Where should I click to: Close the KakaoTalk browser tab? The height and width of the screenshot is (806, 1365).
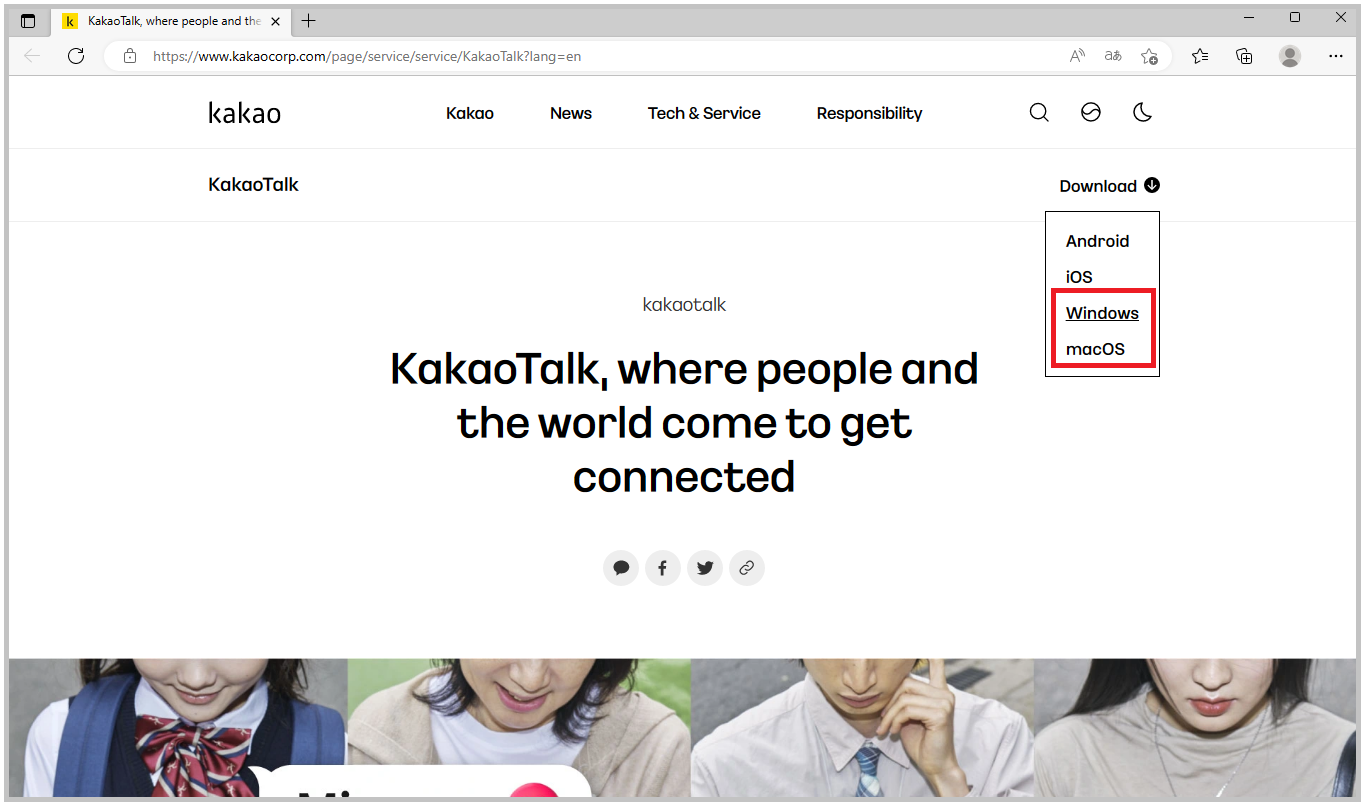tap(276, 21)
